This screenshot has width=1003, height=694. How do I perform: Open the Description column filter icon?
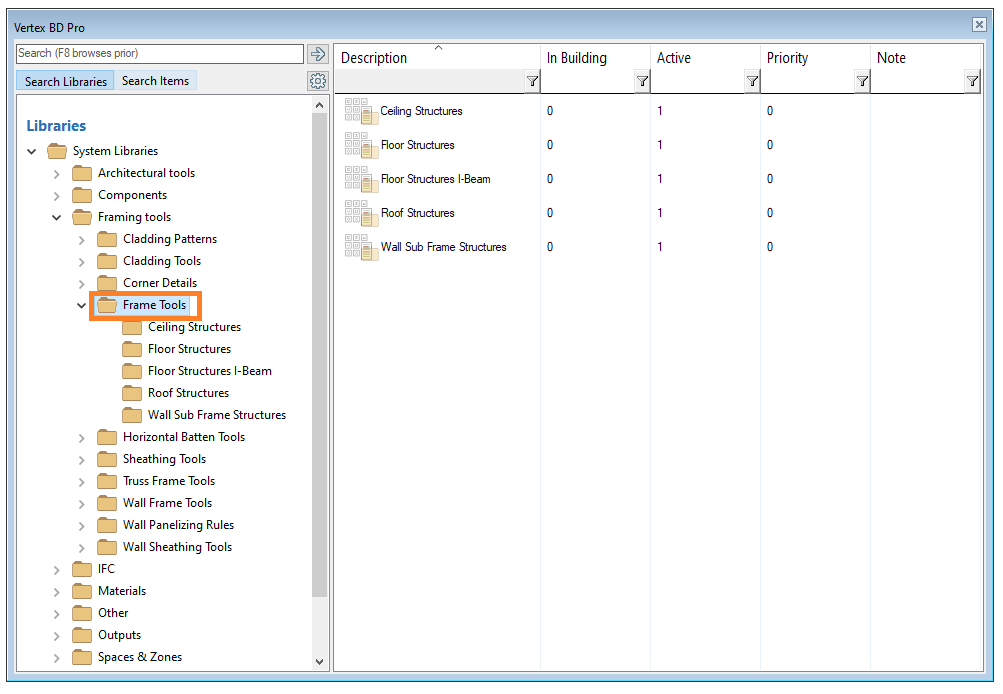[532, 82]
